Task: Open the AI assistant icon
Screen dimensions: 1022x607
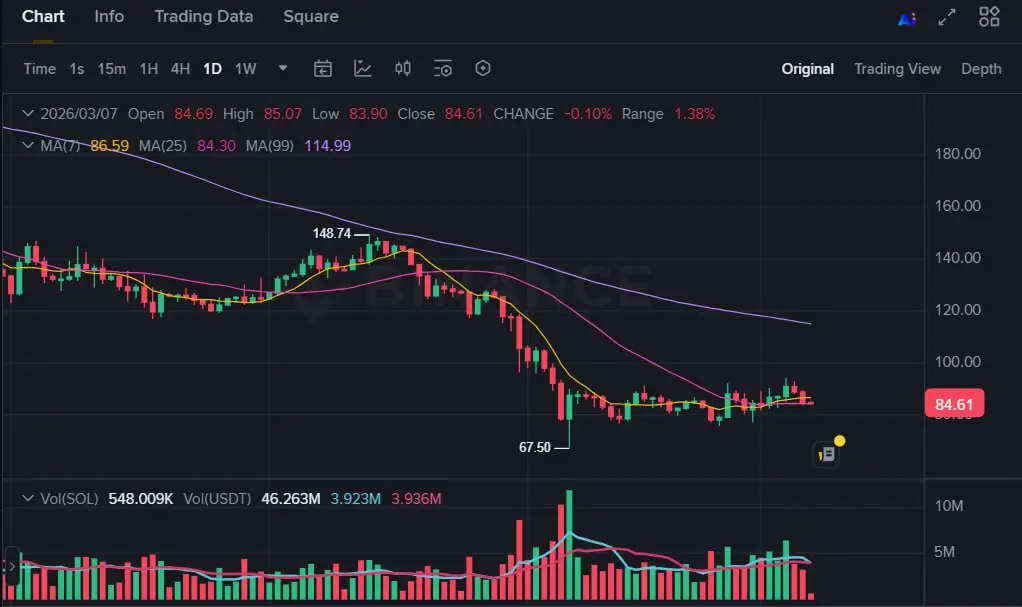Action: click(x=907, y=17)
